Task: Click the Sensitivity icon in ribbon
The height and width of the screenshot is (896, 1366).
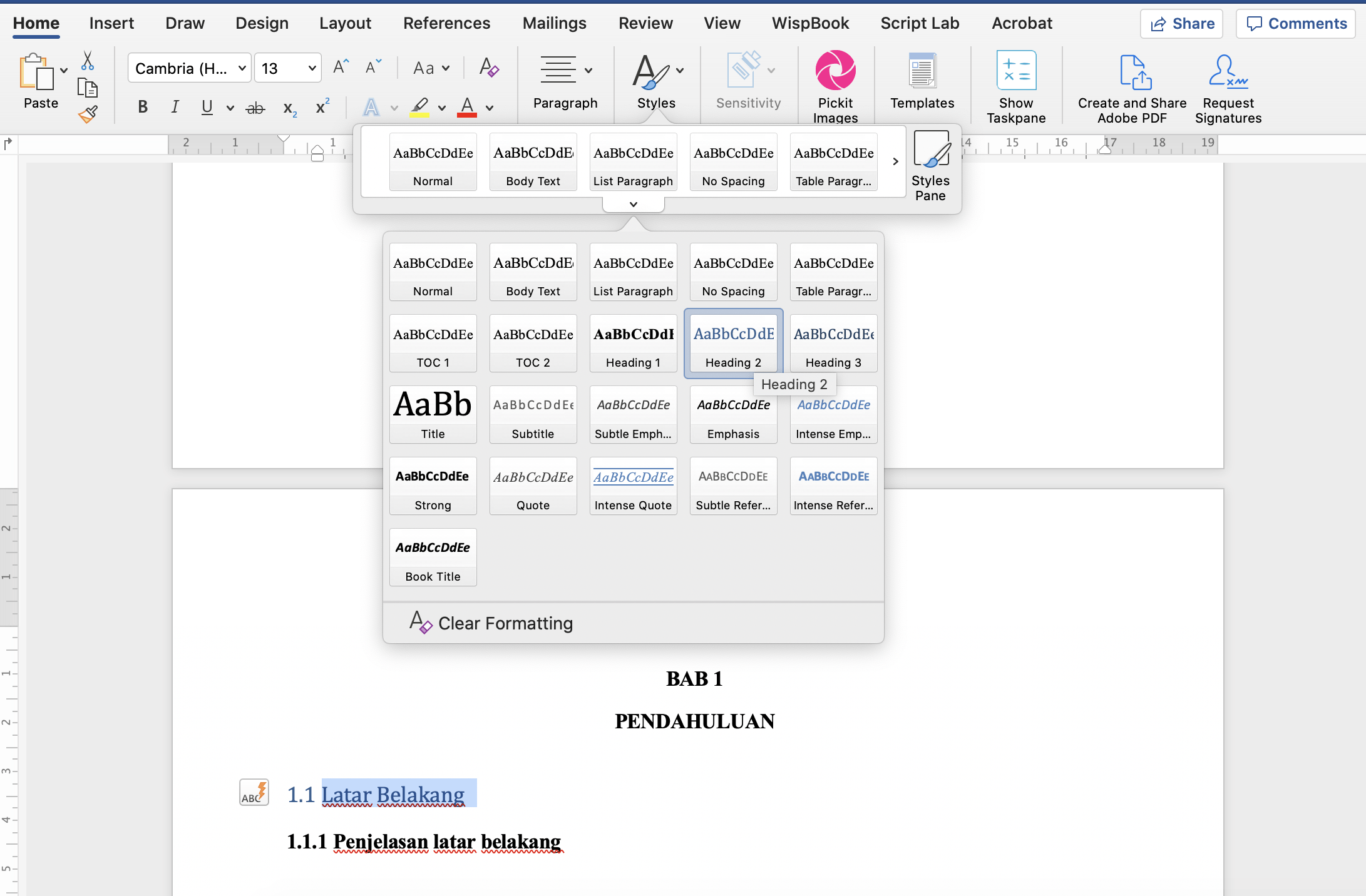Action: tap(748, 85)
